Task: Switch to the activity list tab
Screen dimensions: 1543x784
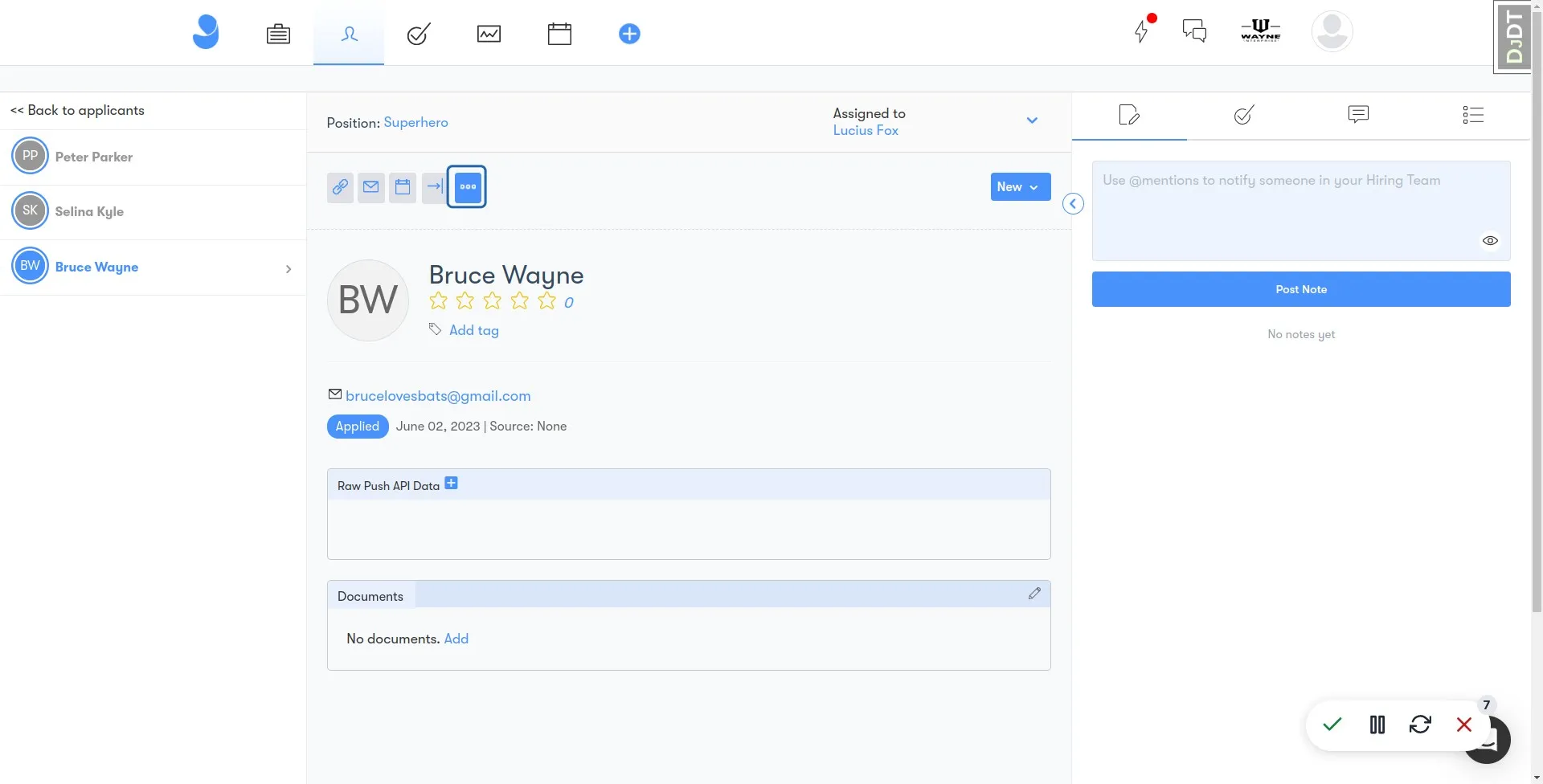Action: pos(1473,116)
